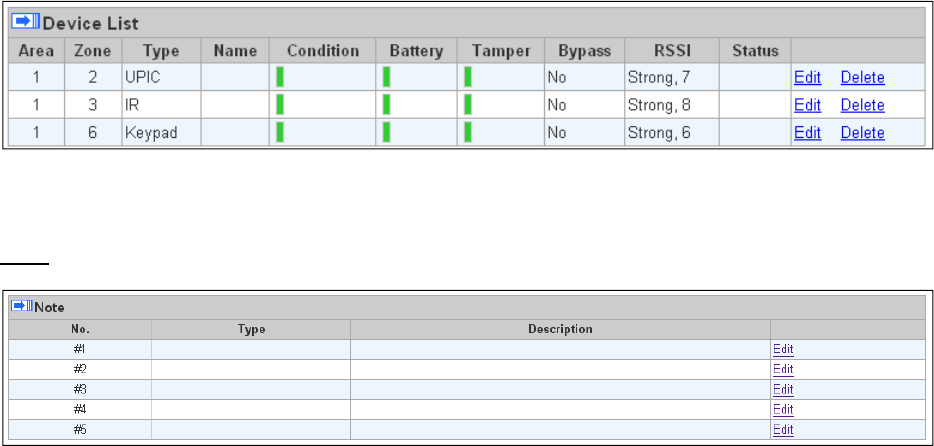Click the RSSI column header

(672, 51)
